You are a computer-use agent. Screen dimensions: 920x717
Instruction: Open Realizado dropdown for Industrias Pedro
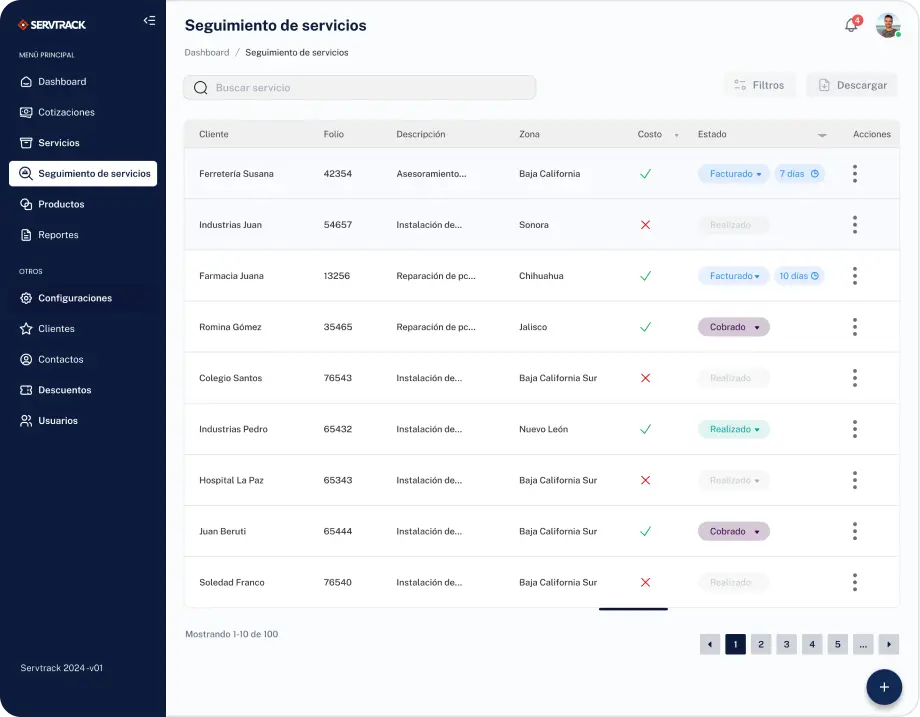(x=733, y=429)
